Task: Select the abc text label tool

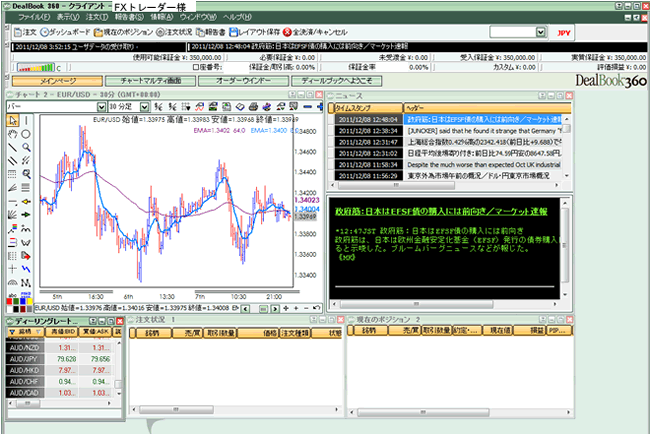Action: pos(13,295)
